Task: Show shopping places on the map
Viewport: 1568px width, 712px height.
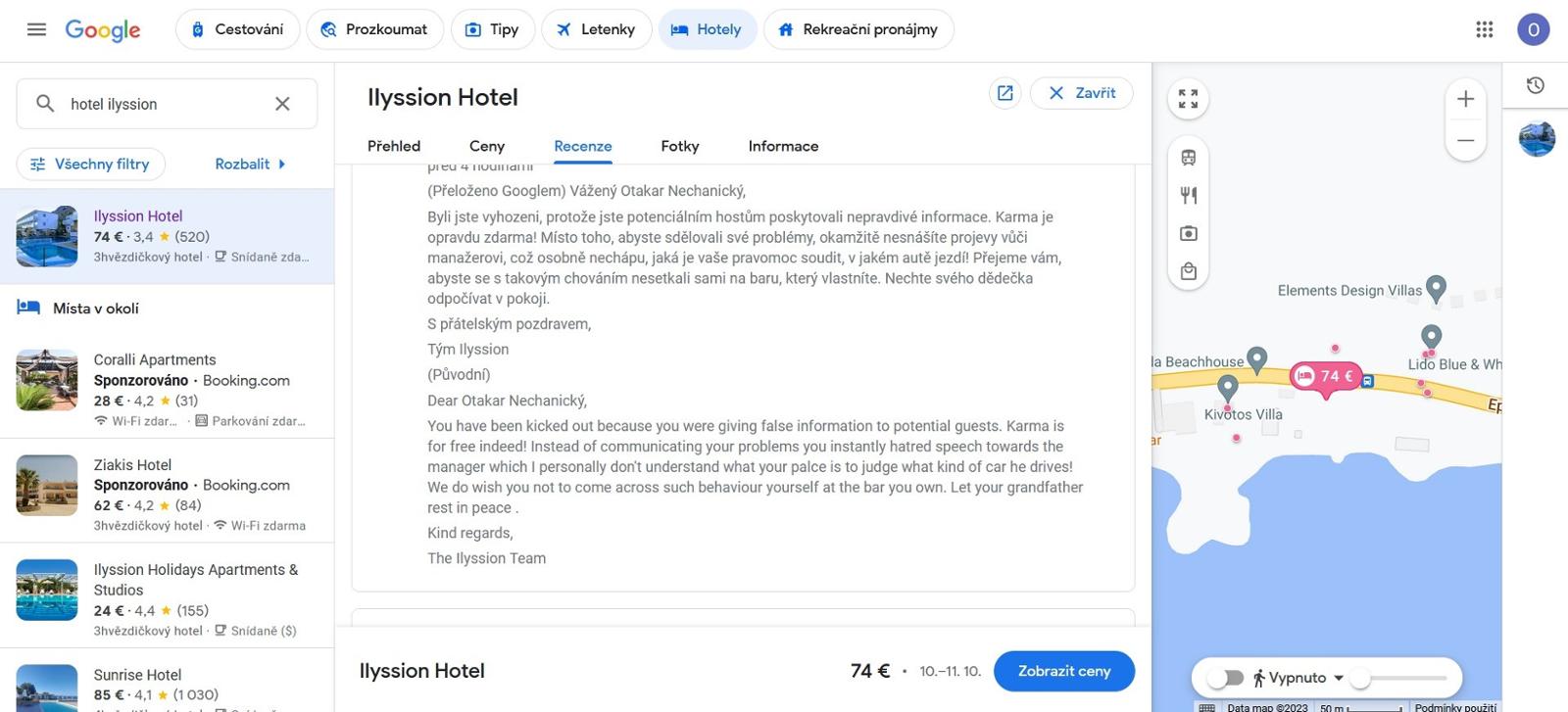Action: click(1189, 271)
